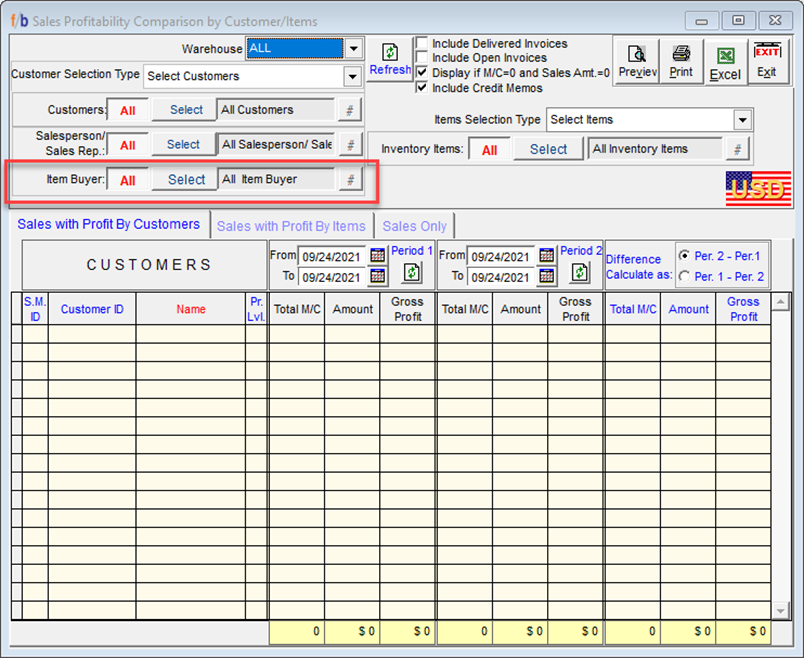The image size is (804, 658).
Task: Click the USD flag currency icon
Action: coord(757,189)
